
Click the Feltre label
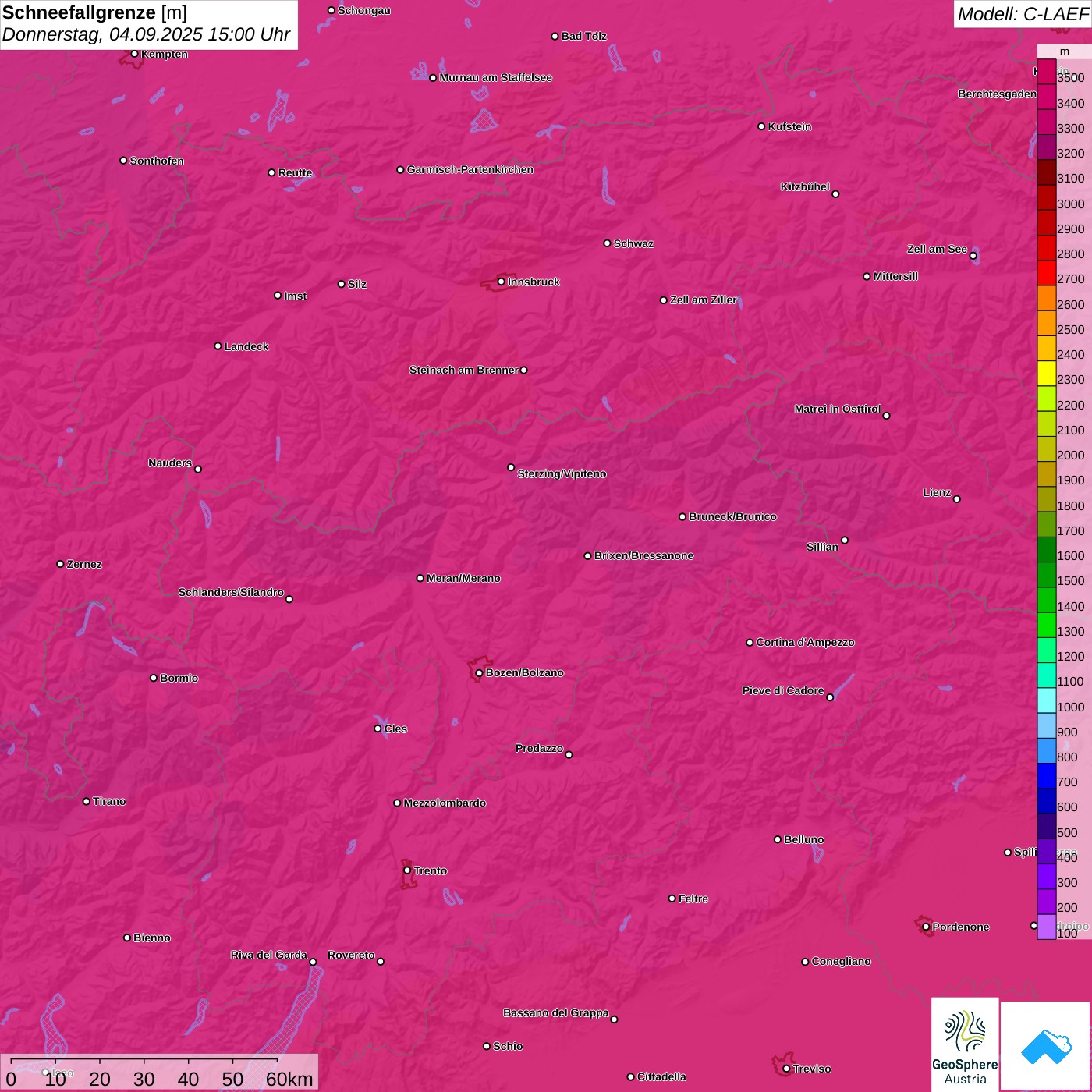[693, 899]
